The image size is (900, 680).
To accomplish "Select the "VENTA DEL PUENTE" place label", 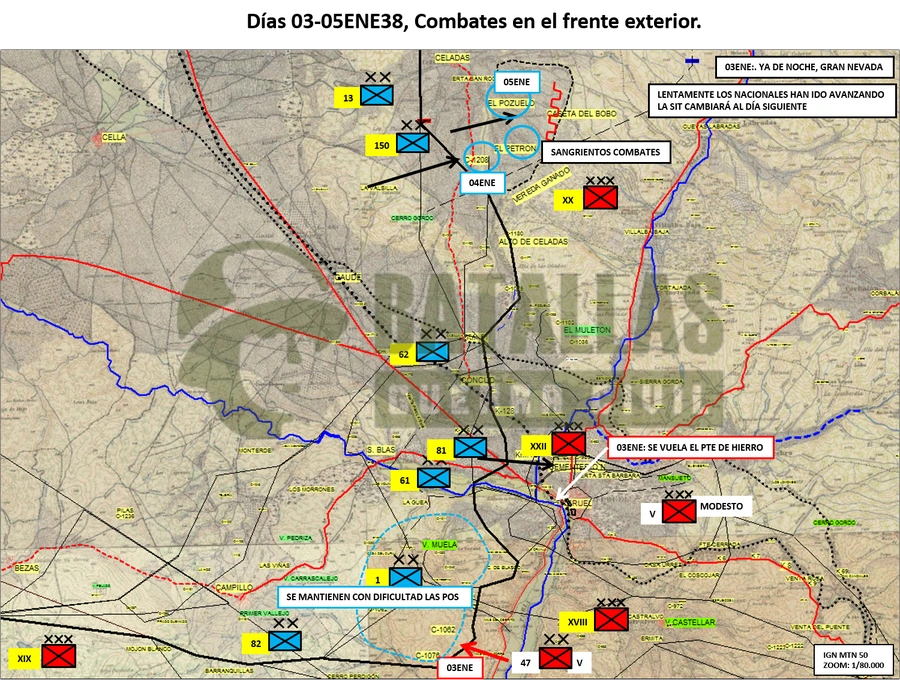I will pyautogui.click(x=822, y=627).
